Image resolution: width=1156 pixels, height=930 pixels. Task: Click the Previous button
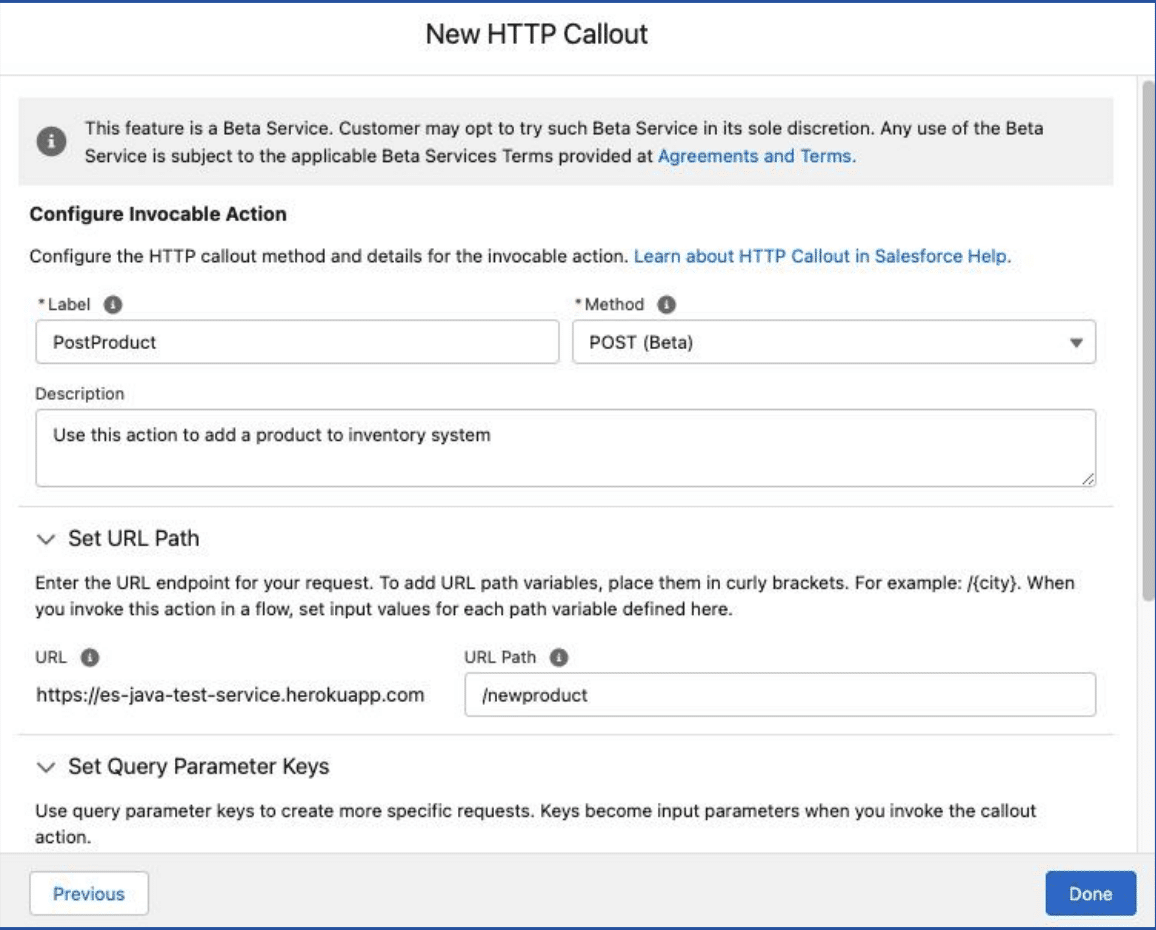(x=89, y=894)
